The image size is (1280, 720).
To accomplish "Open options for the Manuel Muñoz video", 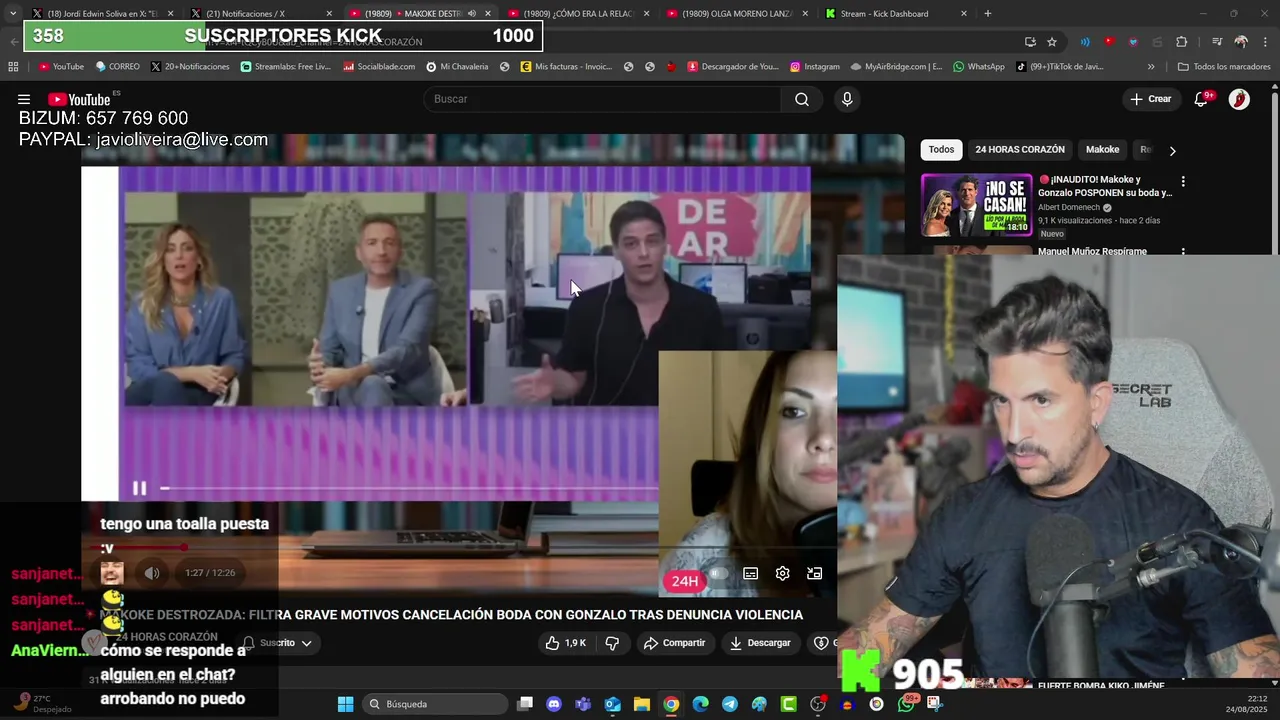I will click(x=1183, y=253).
